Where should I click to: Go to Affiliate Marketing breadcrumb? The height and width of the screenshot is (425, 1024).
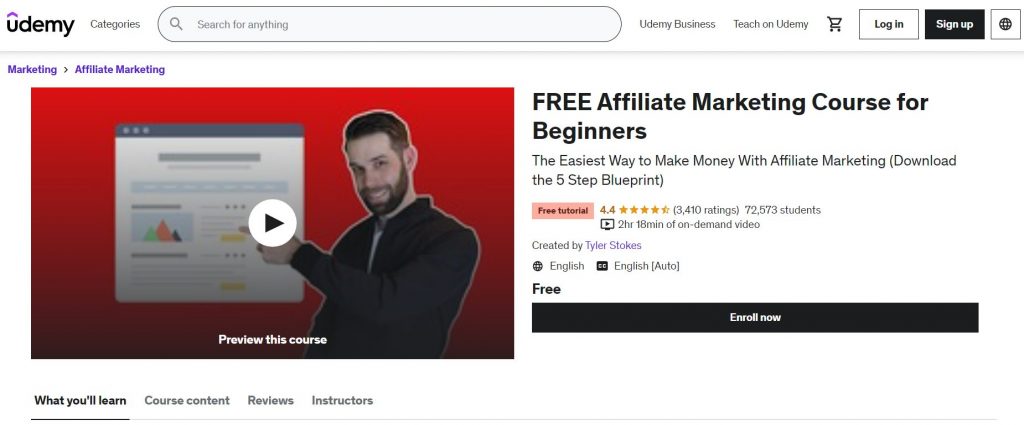[x=120, y=69]
